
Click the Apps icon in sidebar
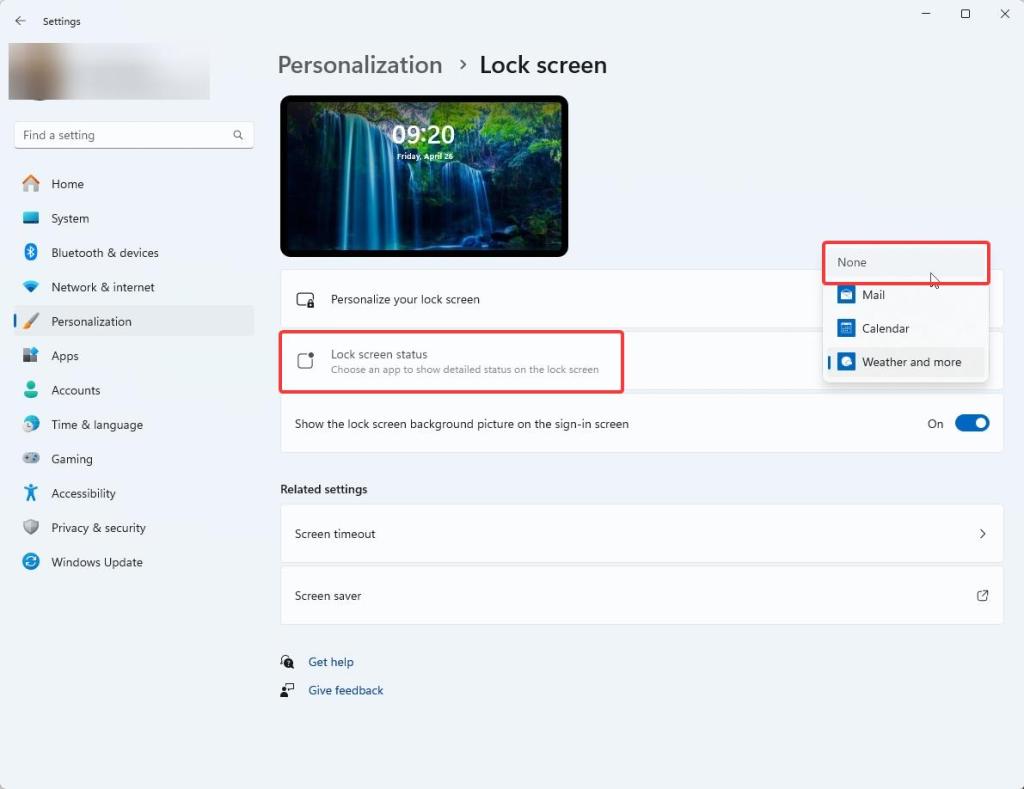(x=31, y=355)
